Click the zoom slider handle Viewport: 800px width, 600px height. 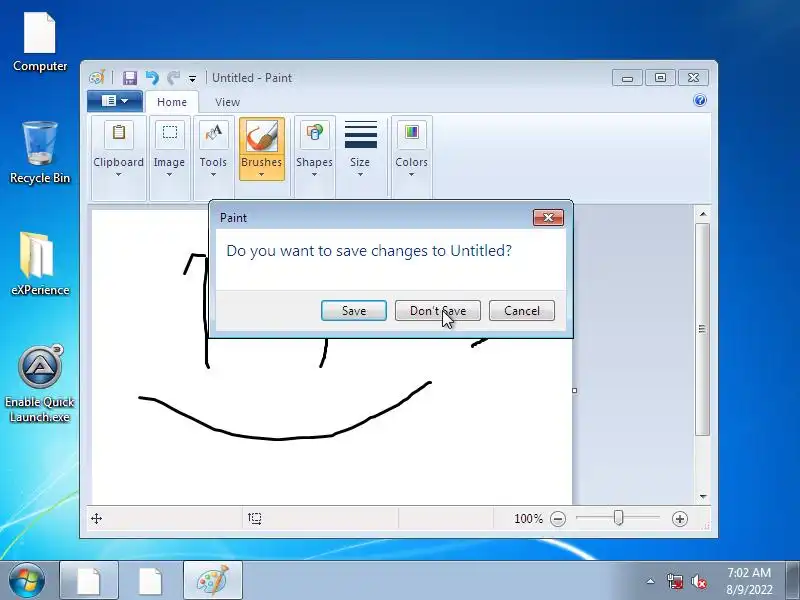tap(618, 518)
